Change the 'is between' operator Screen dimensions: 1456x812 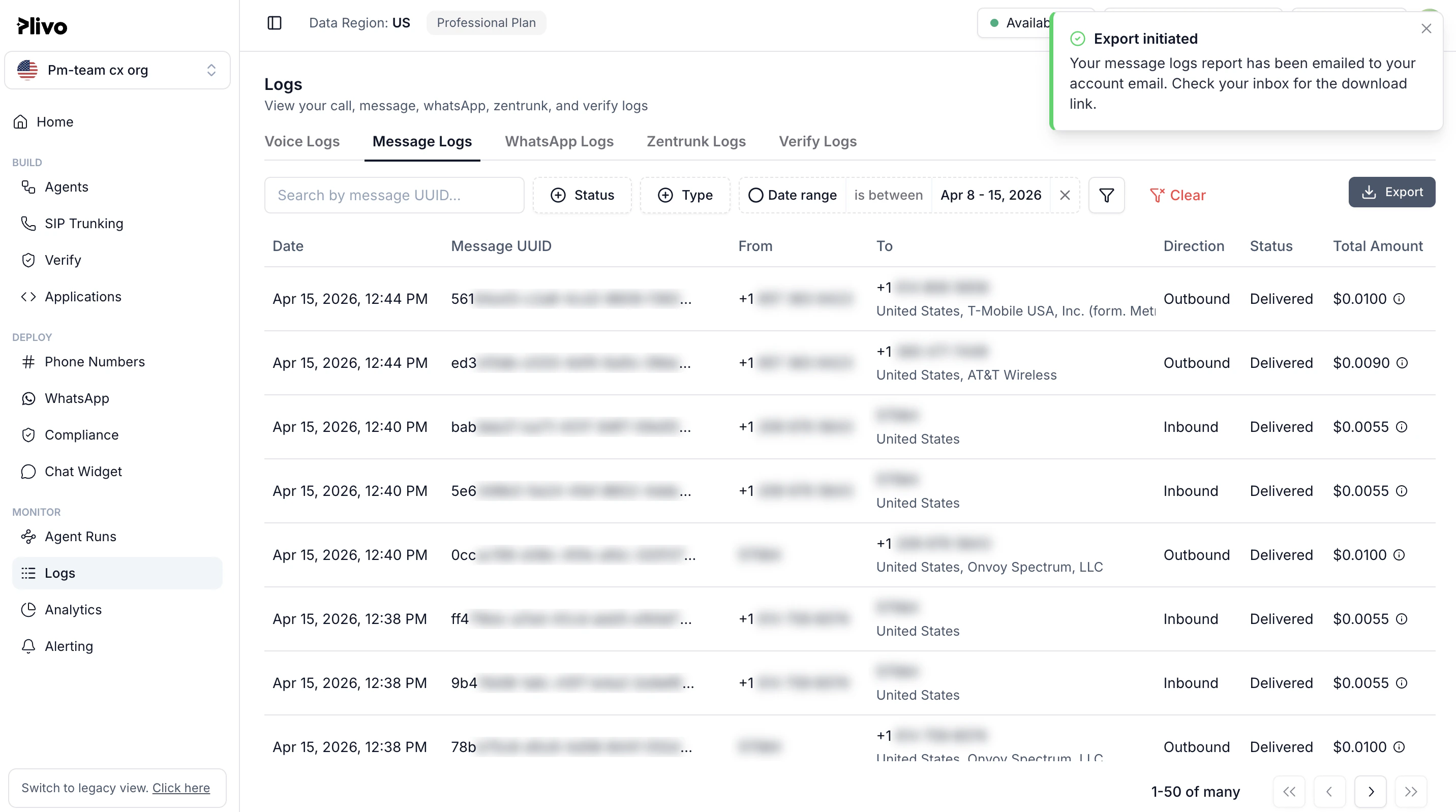tap(888, 196)
